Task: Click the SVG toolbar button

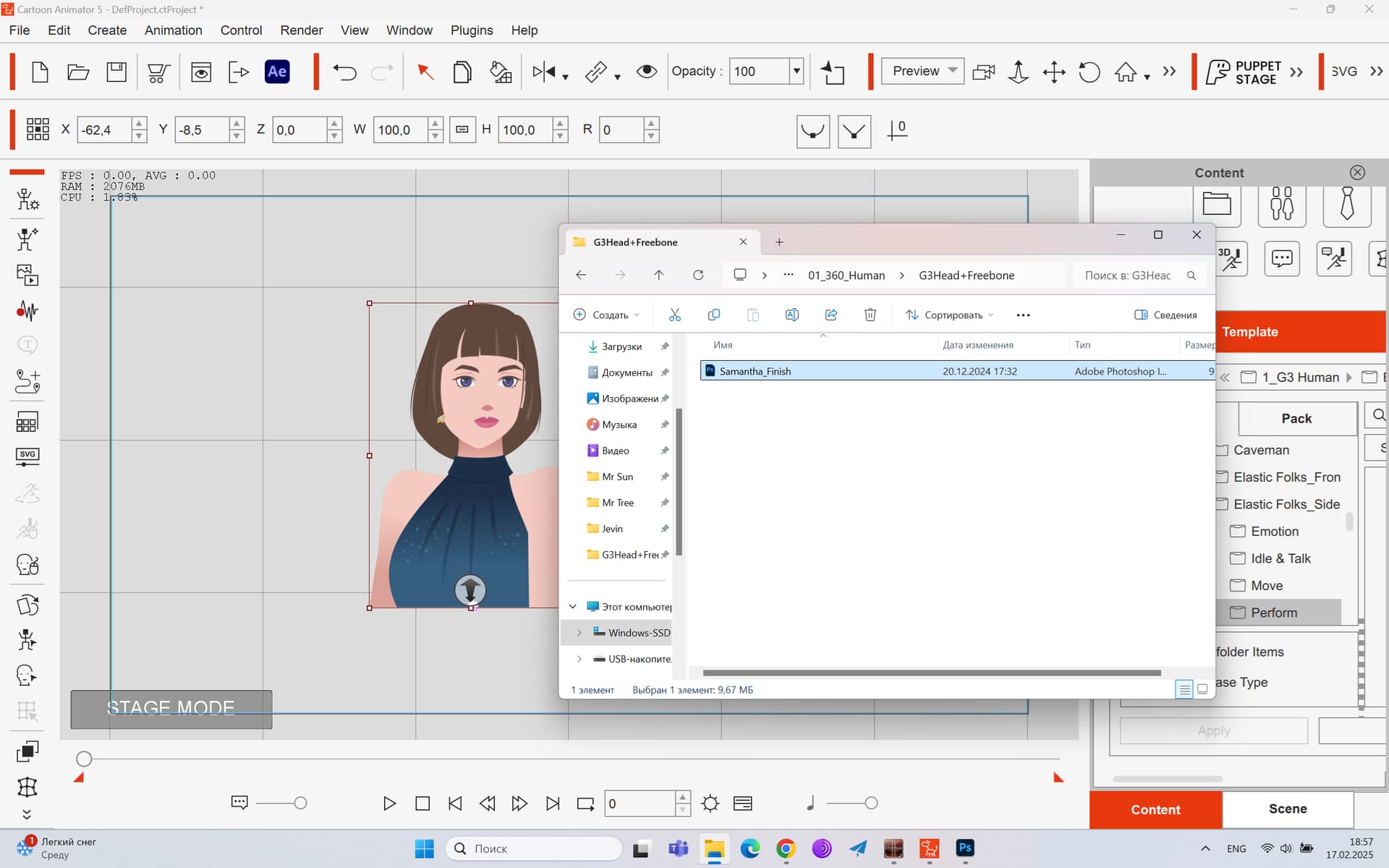Action: tap(1344, 72)
